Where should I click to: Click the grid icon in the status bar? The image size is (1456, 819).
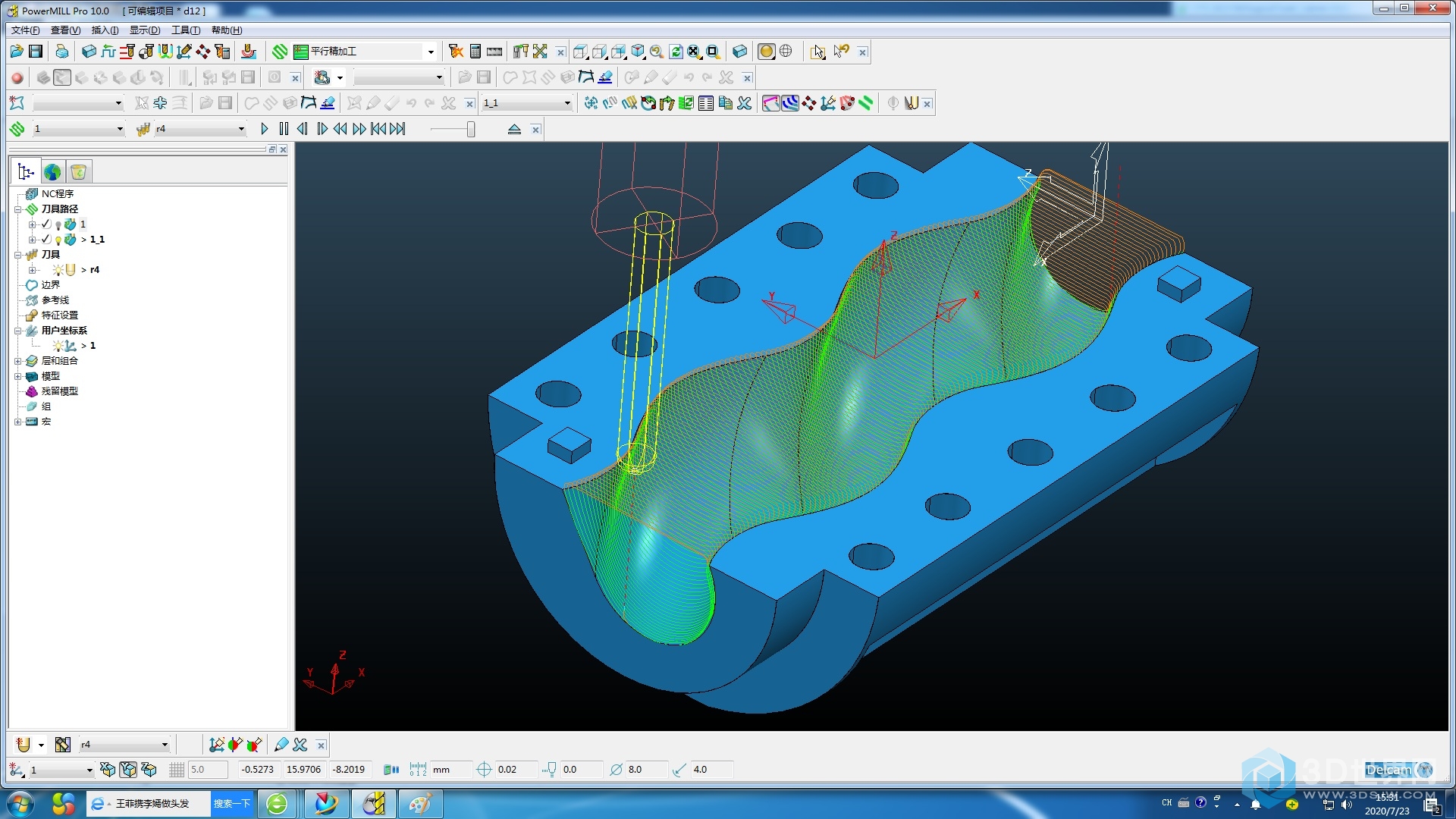tap(177, 770)
